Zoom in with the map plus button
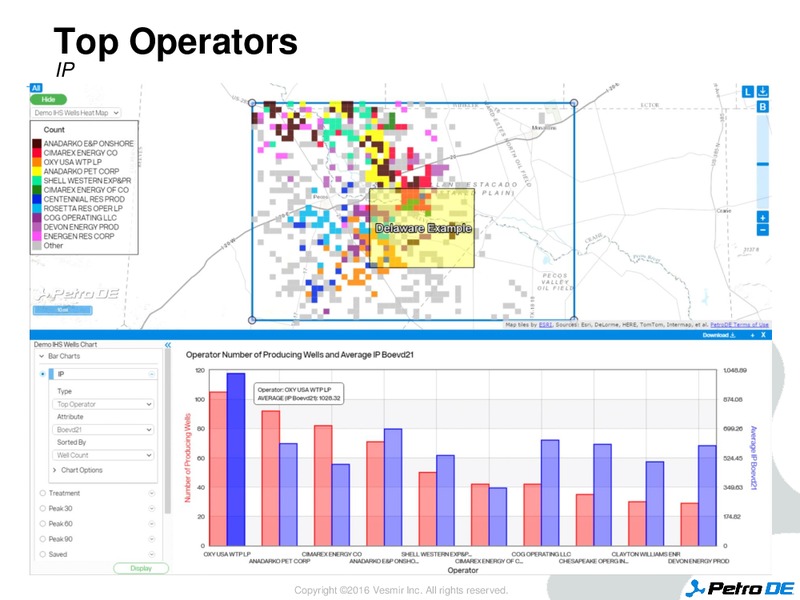This screenshot has height=600, width=800. (x=763, y=217)
